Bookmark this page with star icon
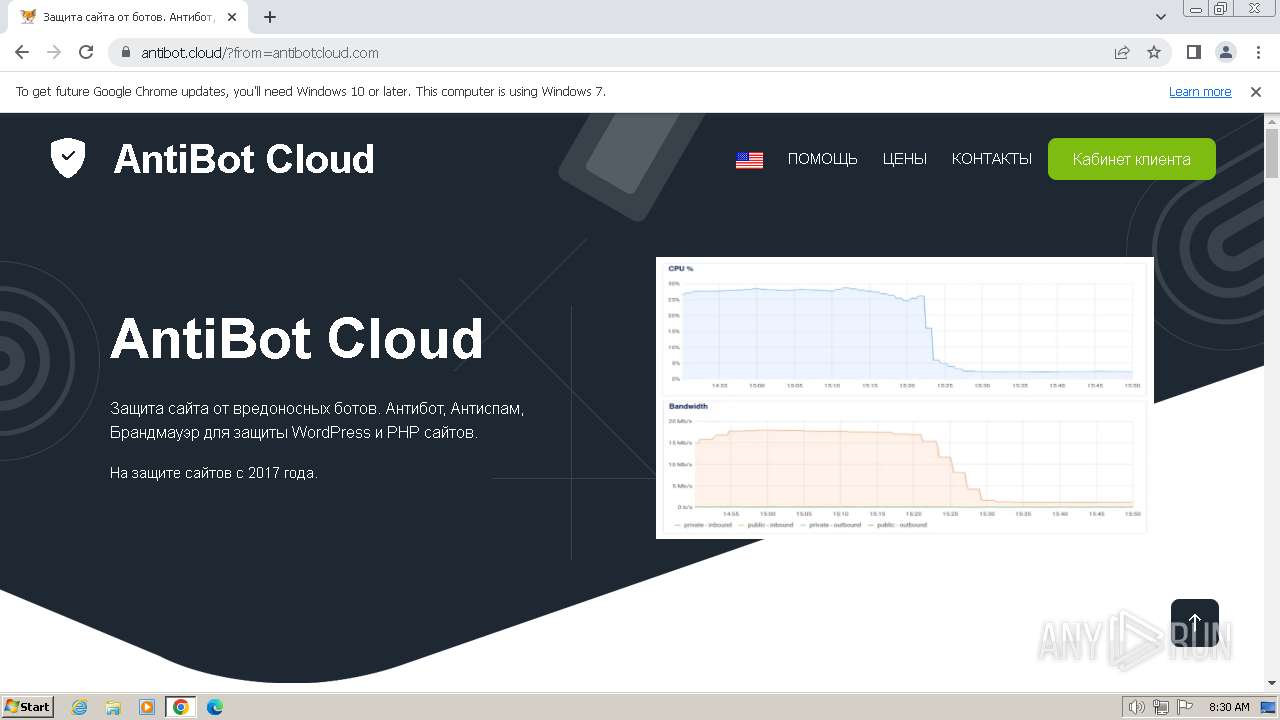Screen dimensions: 1280x720 point(1154,53)
